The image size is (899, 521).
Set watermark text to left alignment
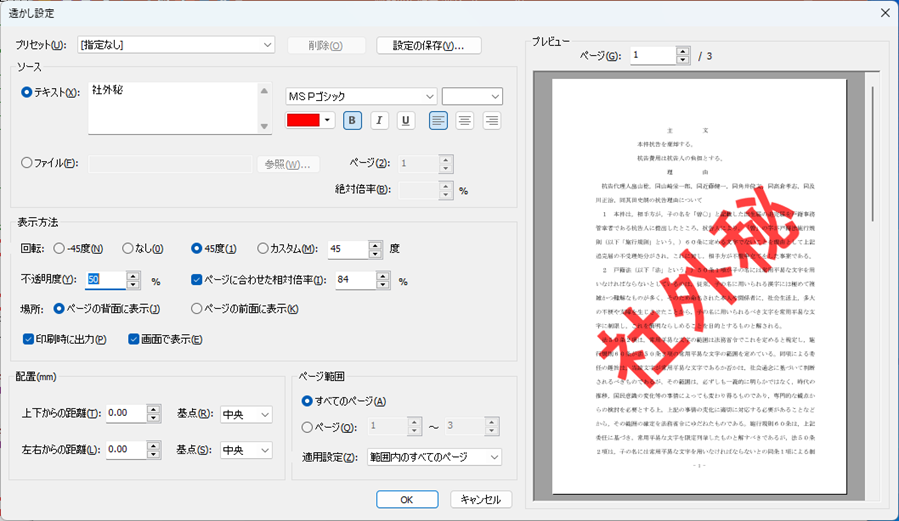pos(438,121)
